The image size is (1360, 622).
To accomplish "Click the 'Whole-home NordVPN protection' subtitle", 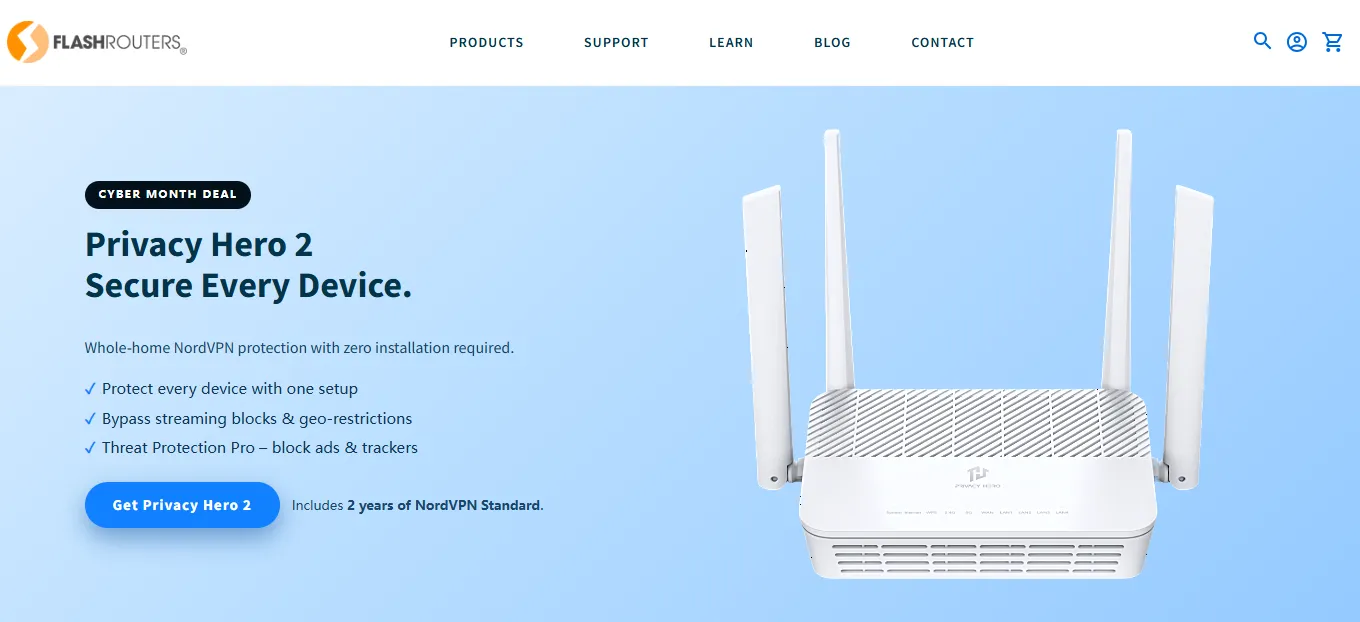I will click(299, 349).
